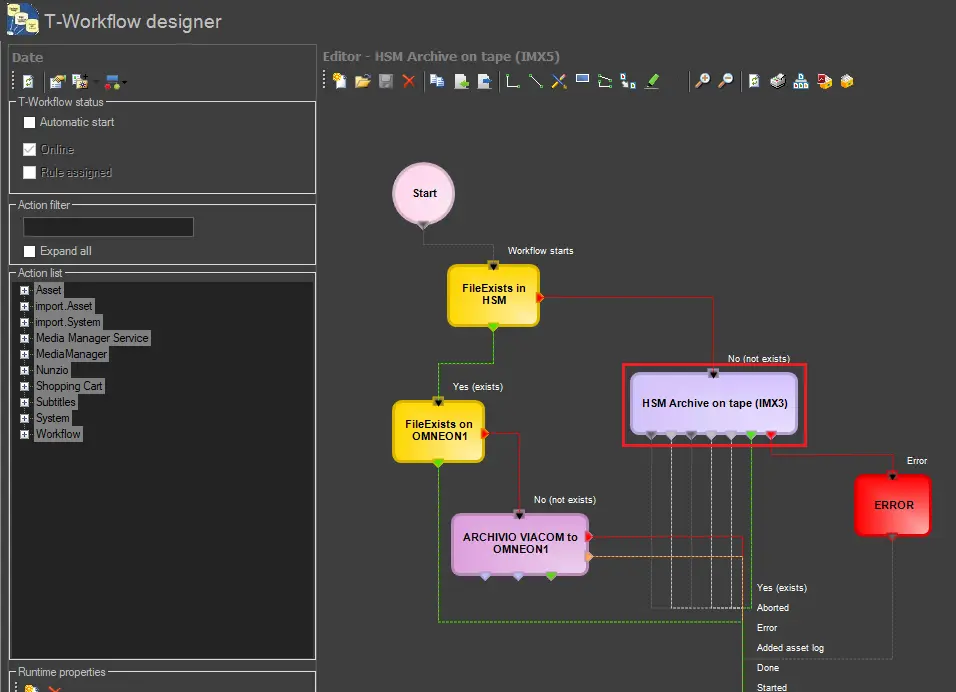
Task: Toggle the Rule assigned checkbox
Action: pos(30,172)
